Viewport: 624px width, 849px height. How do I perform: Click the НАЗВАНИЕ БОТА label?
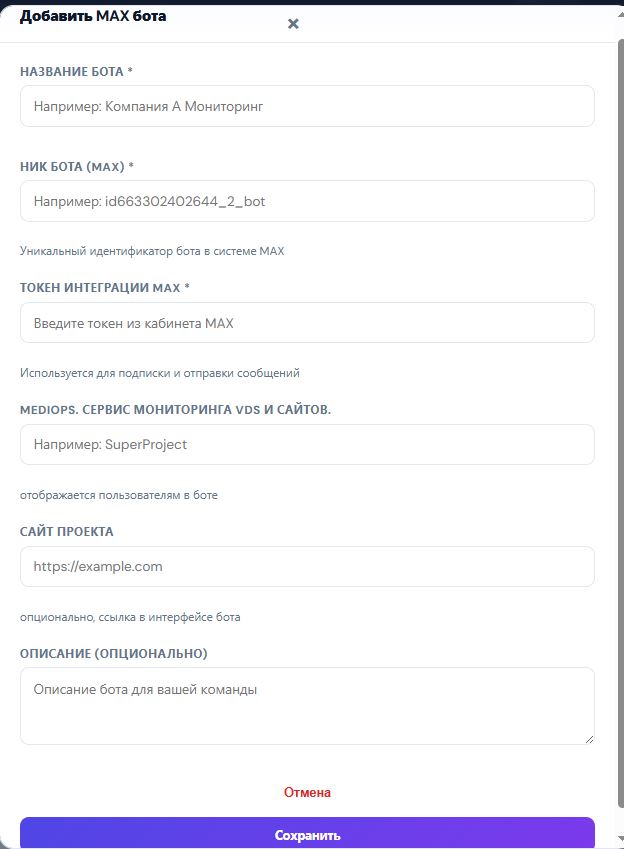(x=76, y=71)
